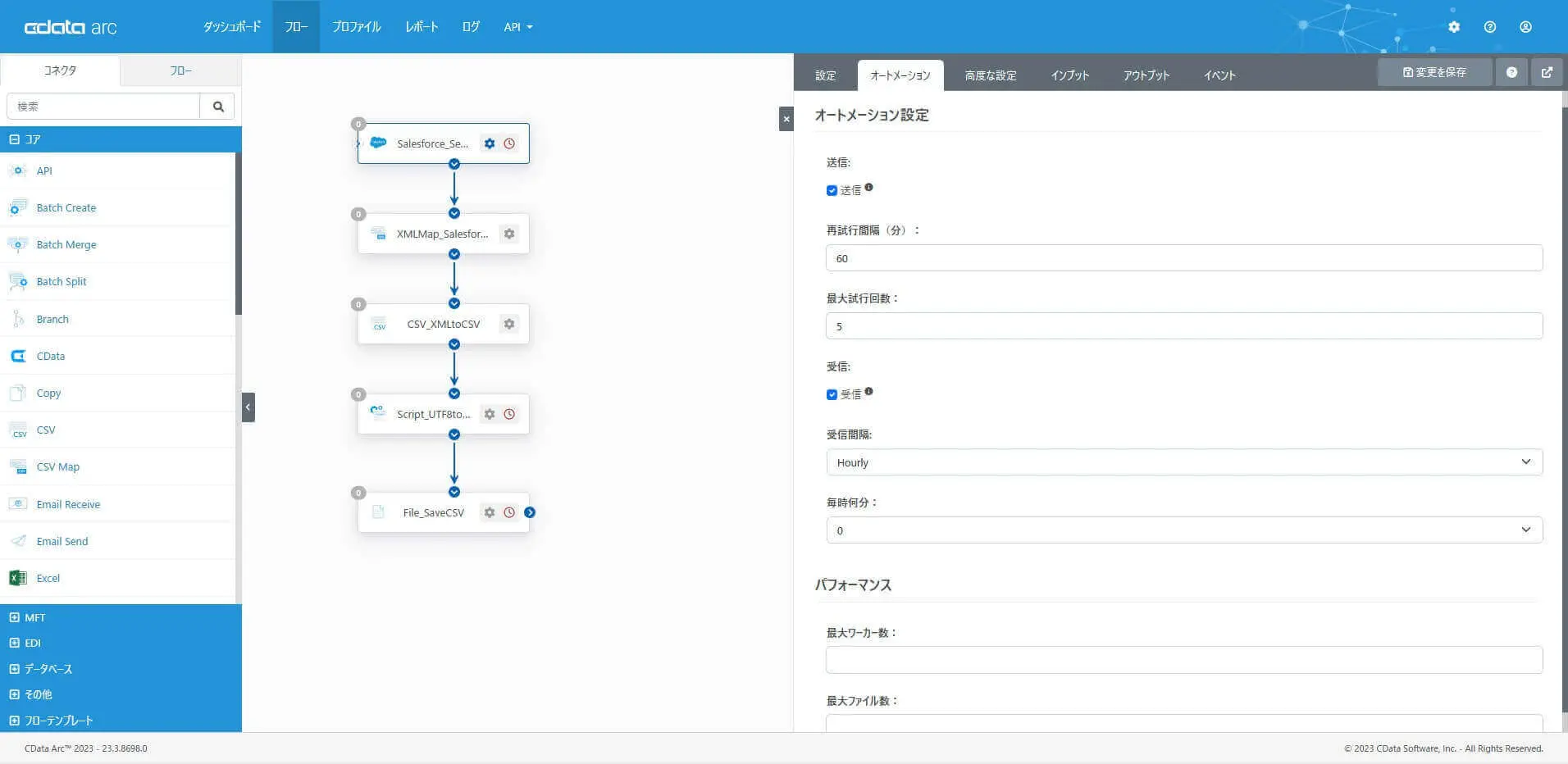Click the clock icon on Salesforce_Se connector
Screen dimensions: 1568x764
point(509,143)
